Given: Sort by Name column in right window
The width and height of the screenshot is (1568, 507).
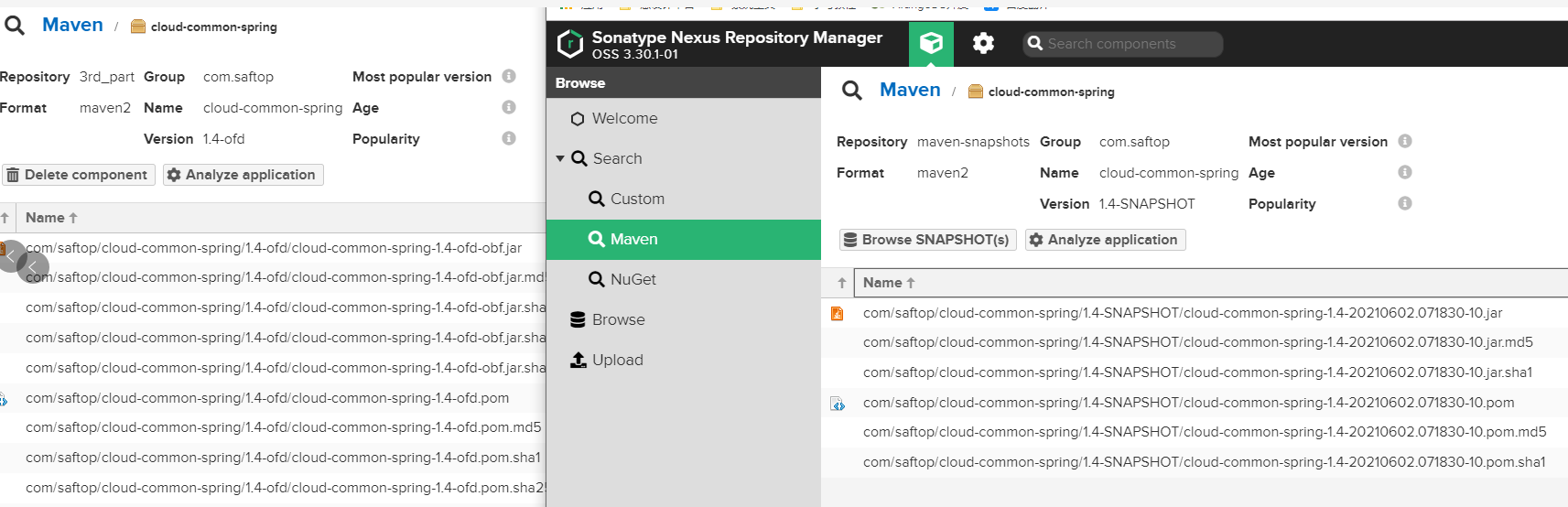Looking at the screenshot, I should [x=1210, y=283].
